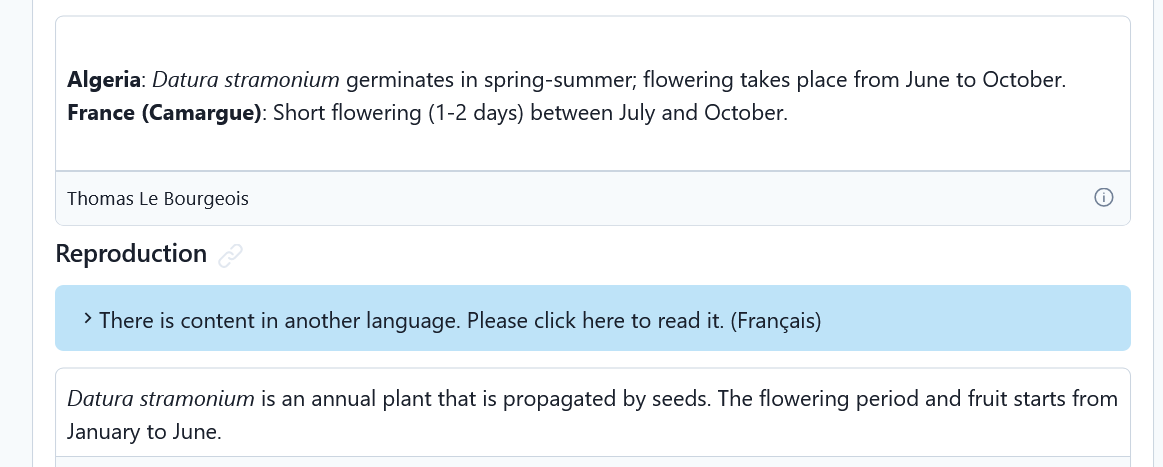1163x467 pixels.
Task: Copy the Reproduction section anchor link icon
Action: pos(231,255)
